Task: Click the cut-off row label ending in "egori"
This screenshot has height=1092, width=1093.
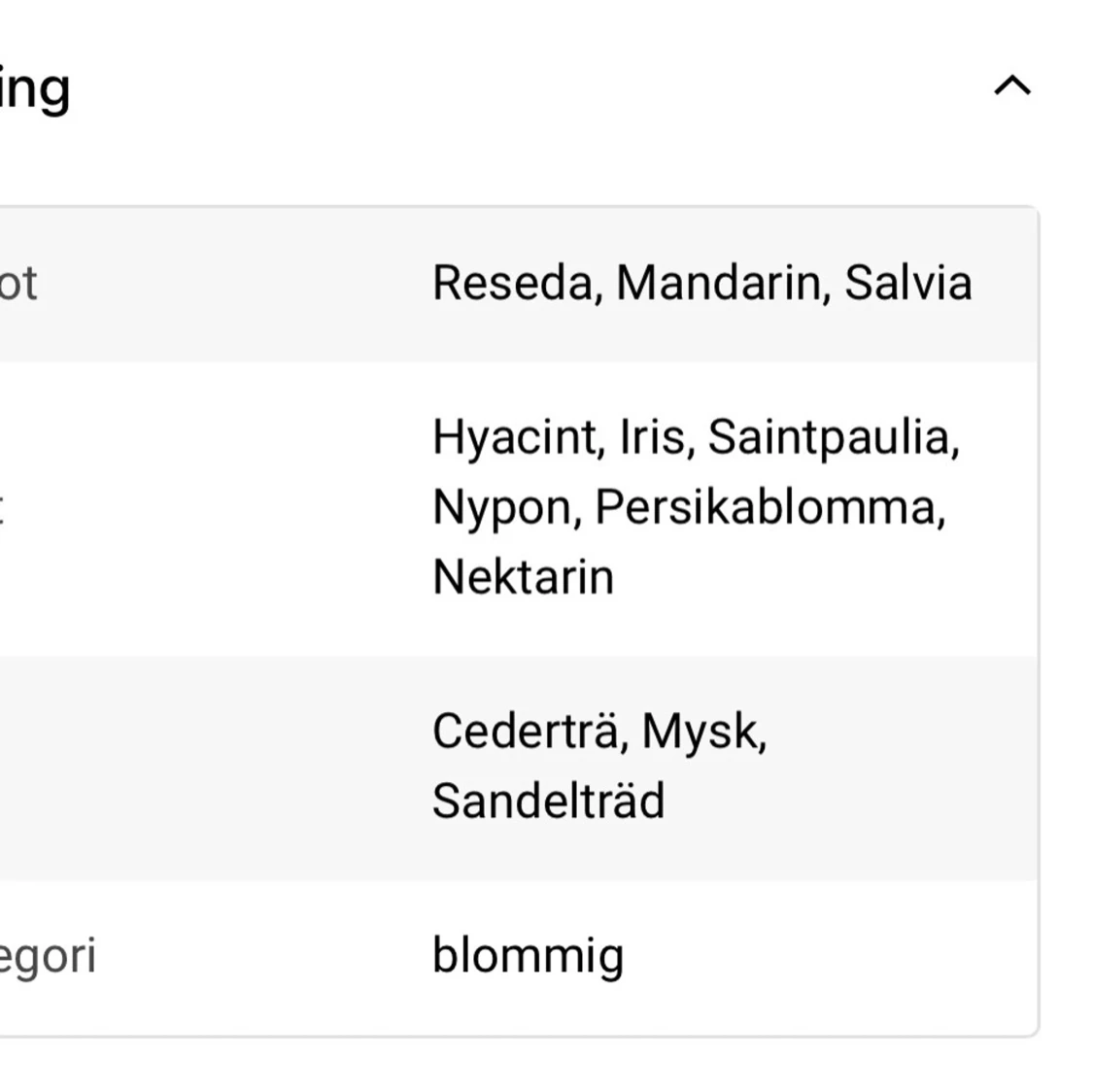Action: (47, 956)
